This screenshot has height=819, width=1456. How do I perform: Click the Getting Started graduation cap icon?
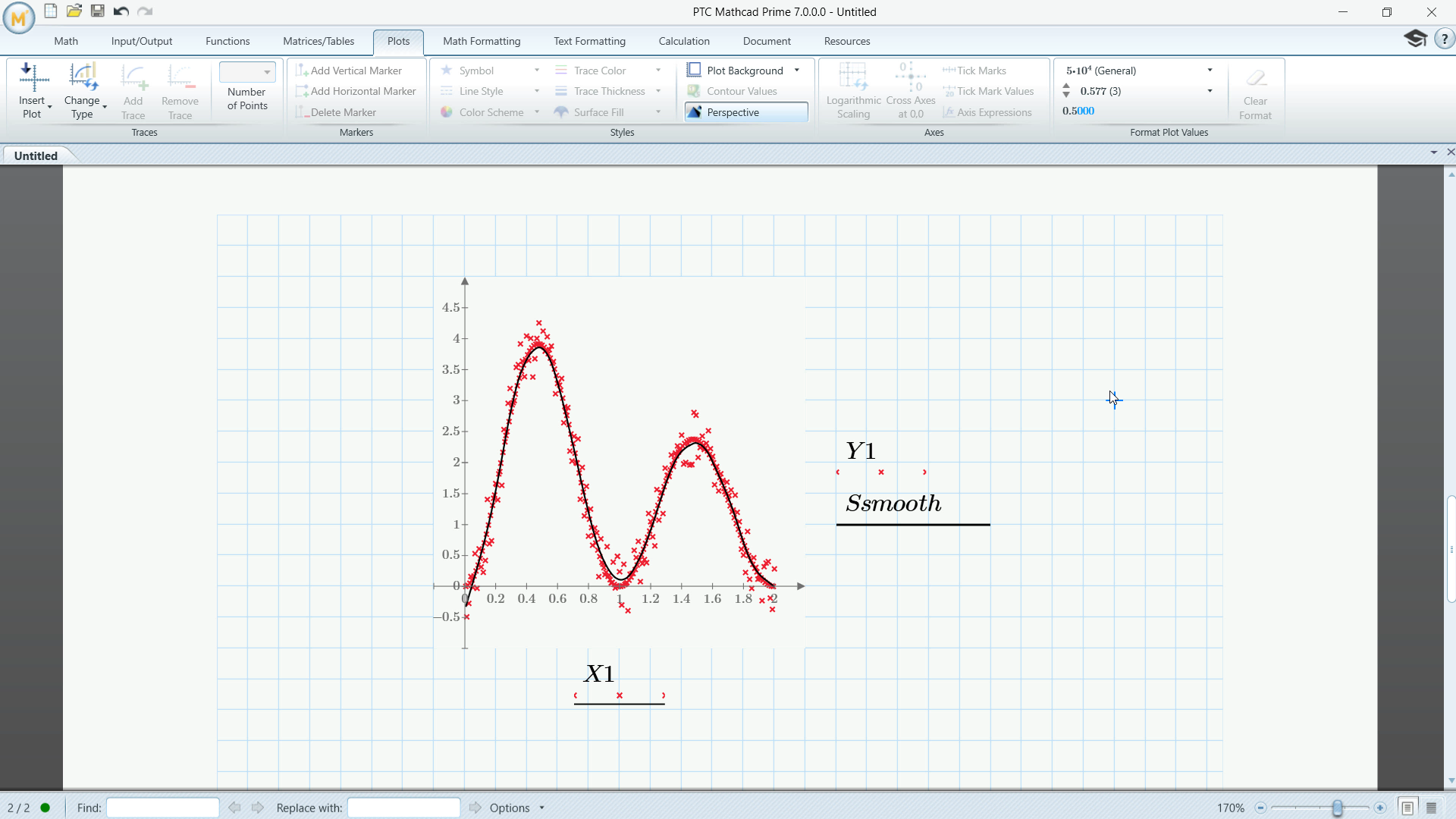click(1415, 39)
